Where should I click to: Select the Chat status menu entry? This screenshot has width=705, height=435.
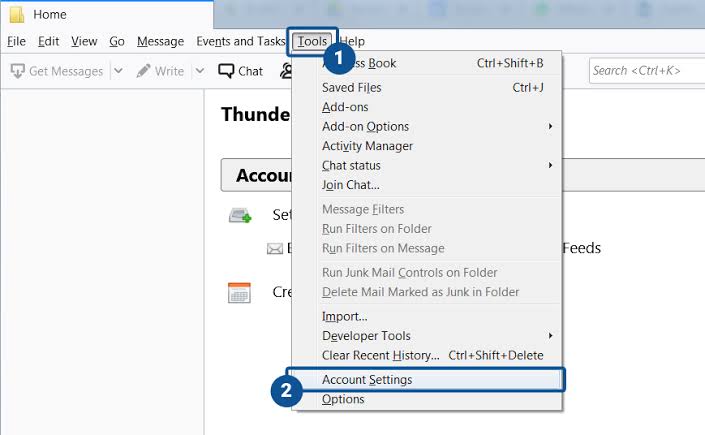coord(427,166)
